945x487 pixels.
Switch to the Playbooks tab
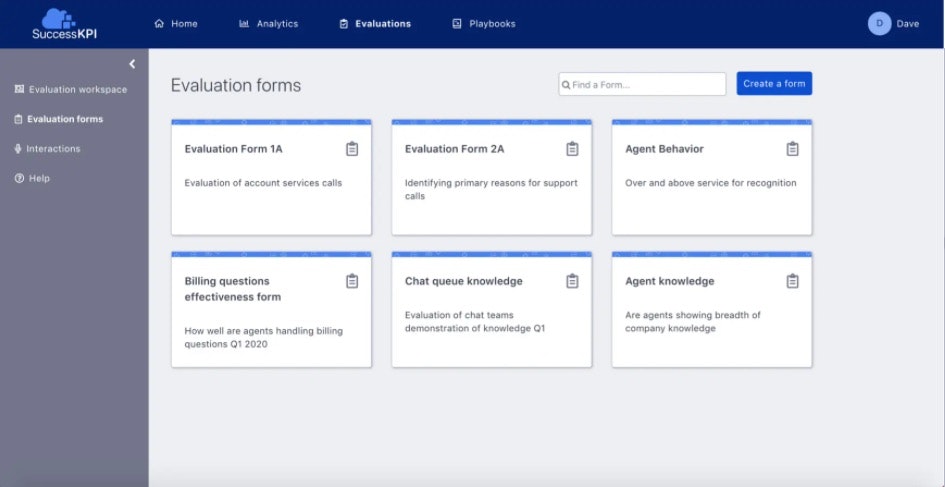[x=484, y=24]
